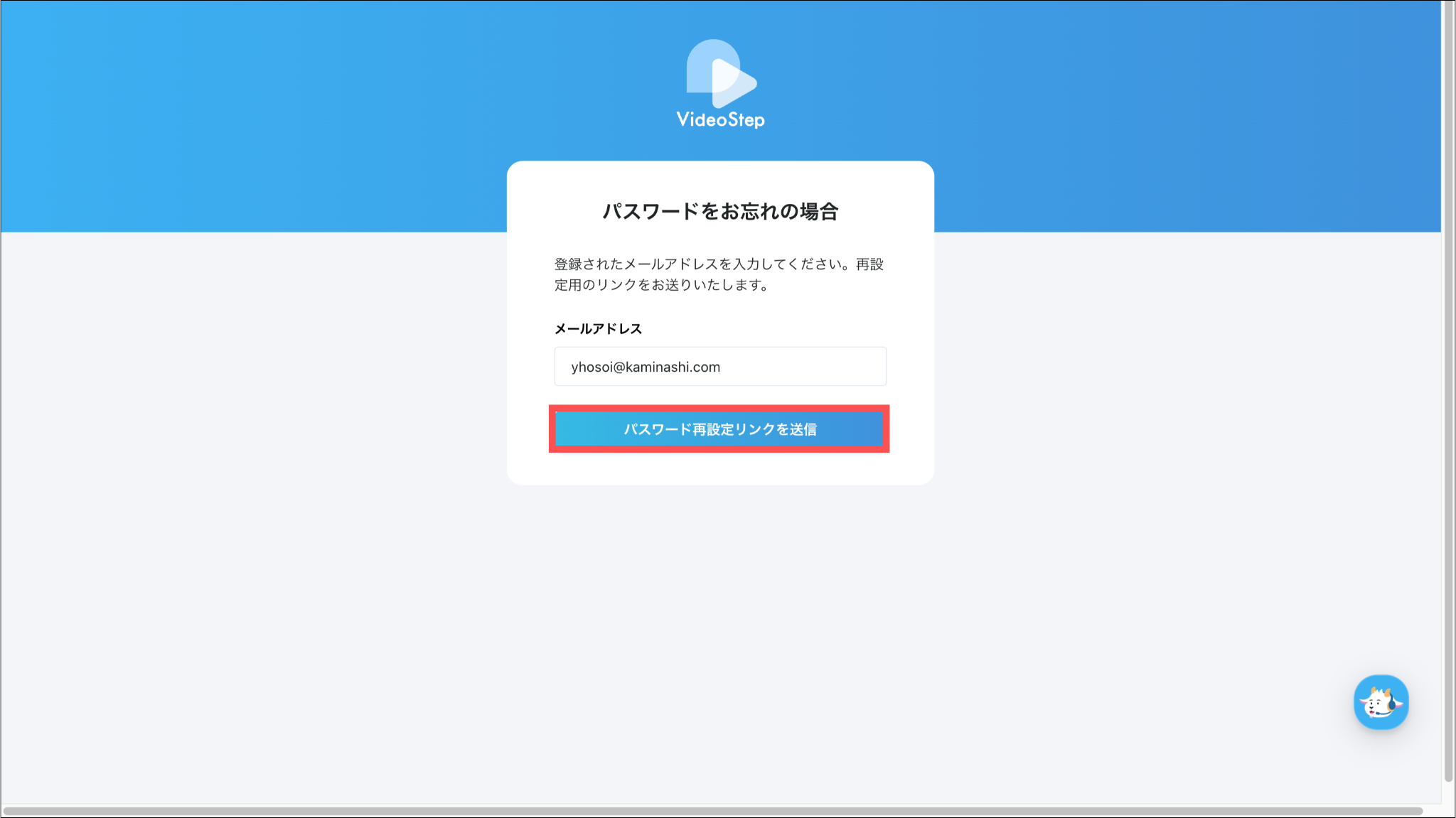Click the メールアドレス field label
The width and height of the screenshot is (1456, 818).
(x=598, y=328)
